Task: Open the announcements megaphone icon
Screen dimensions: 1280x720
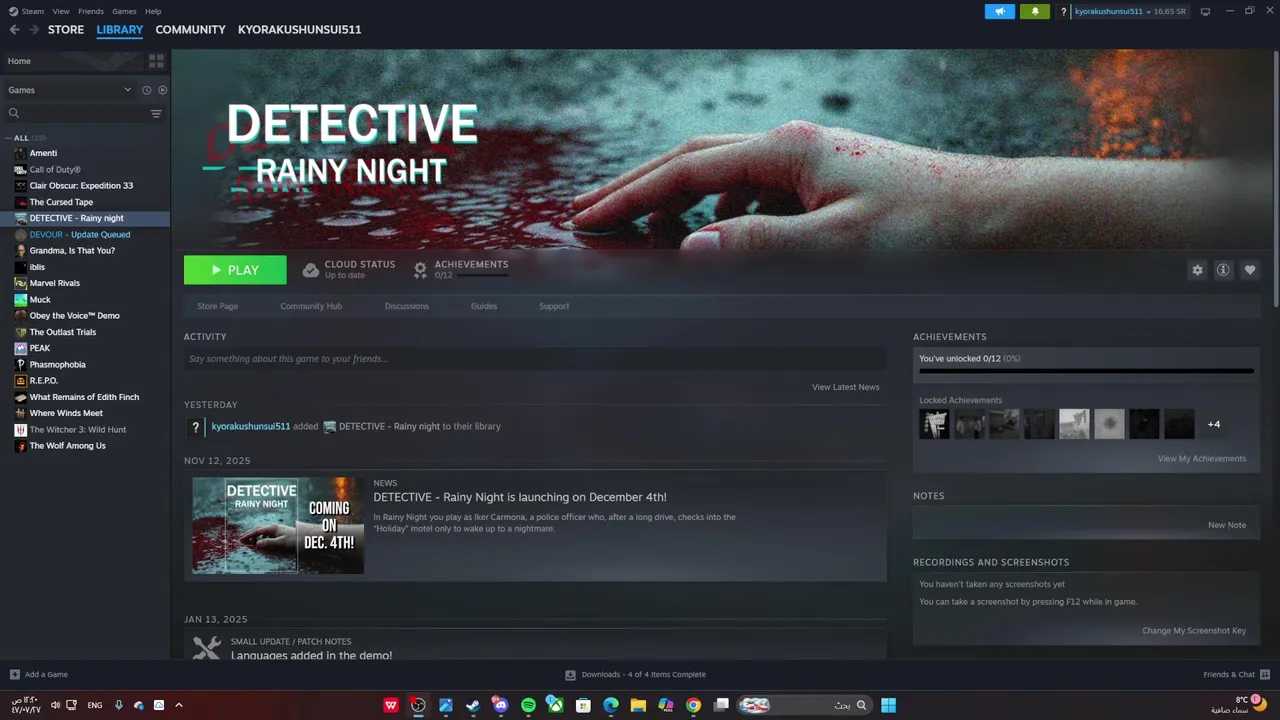Action: tap(999, 12)
